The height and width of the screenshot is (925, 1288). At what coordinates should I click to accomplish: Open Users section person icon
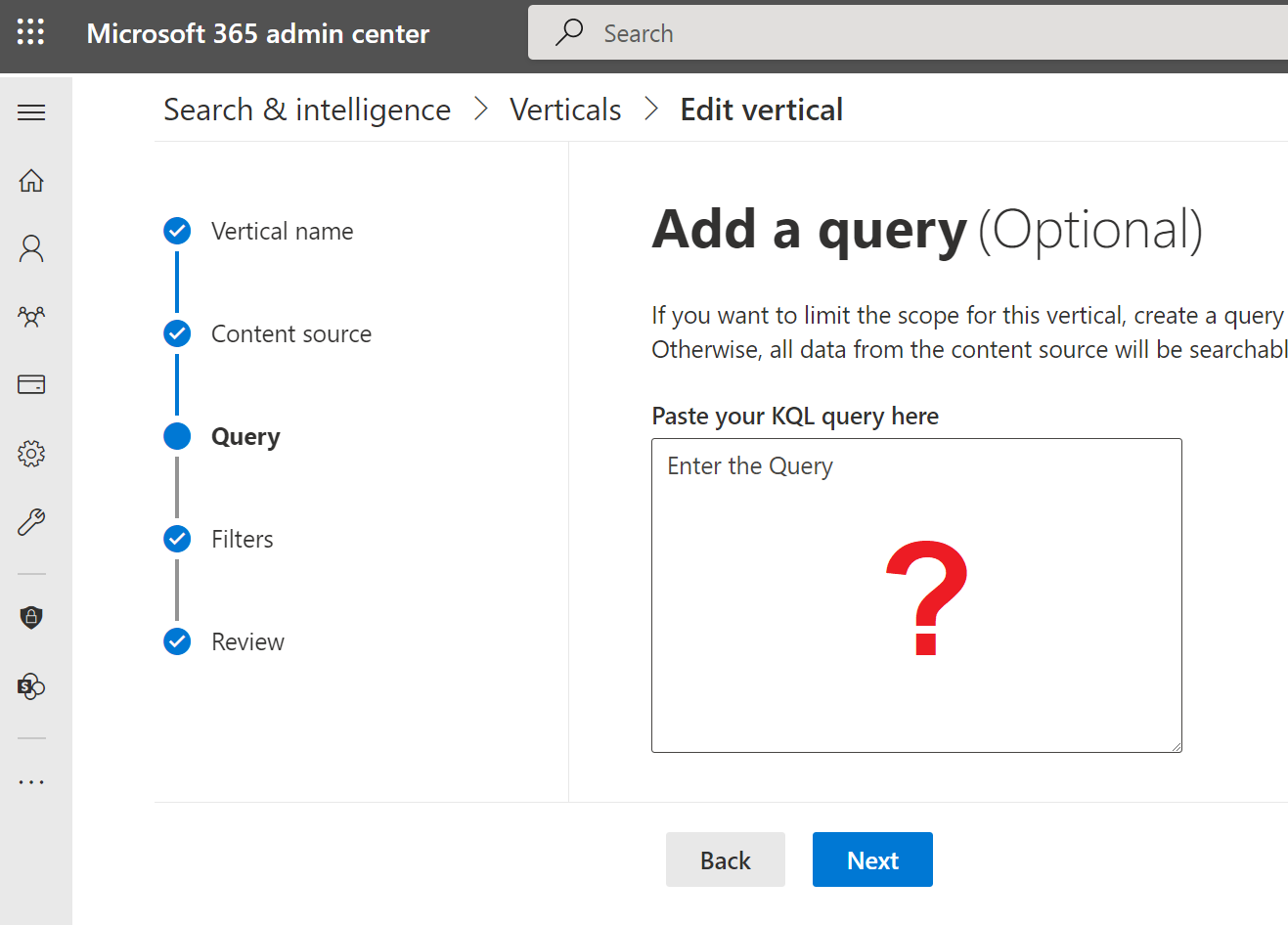[31, 248]
